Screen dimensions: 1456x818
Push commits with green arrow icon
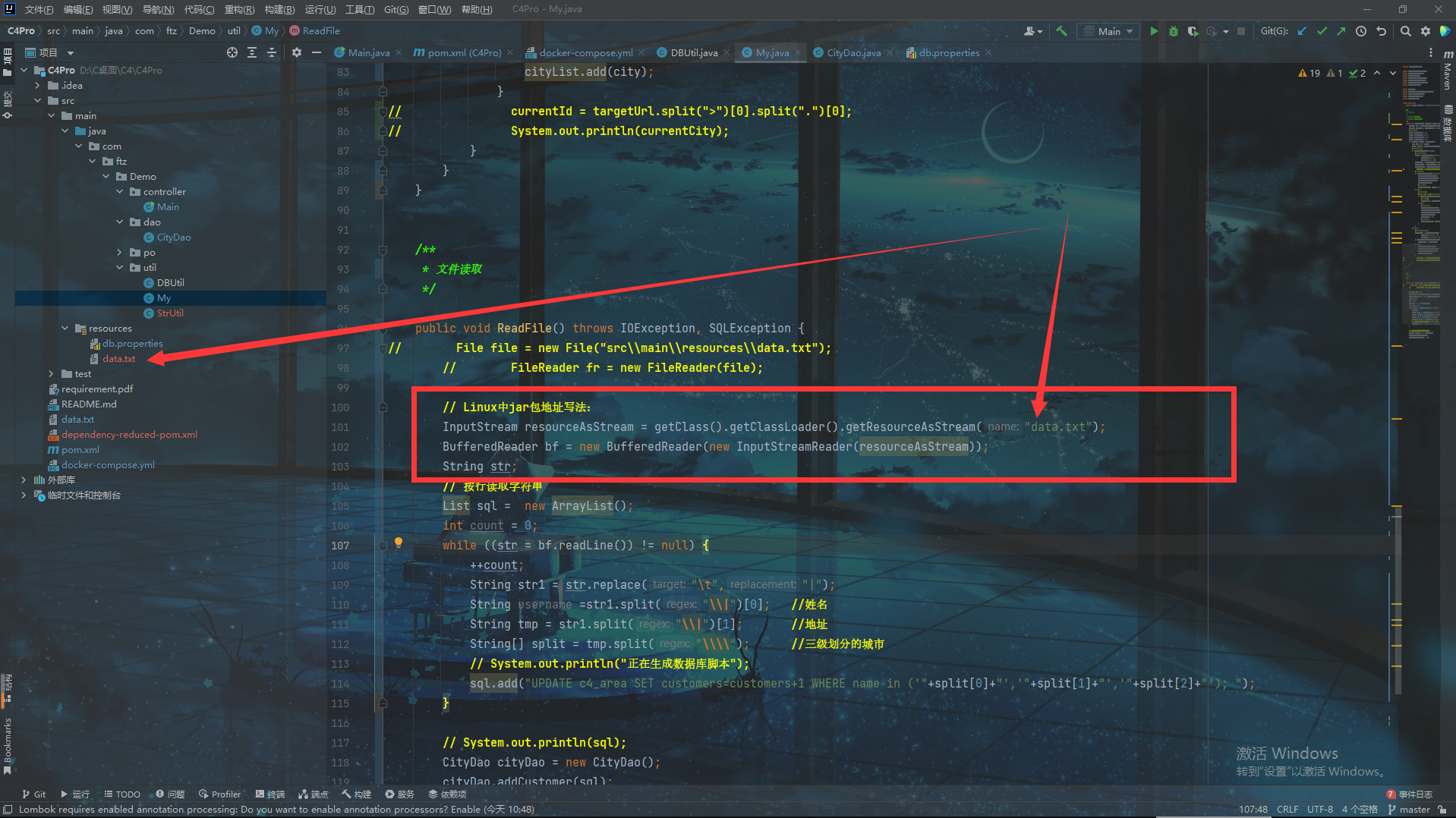(x=1341, y=31)
